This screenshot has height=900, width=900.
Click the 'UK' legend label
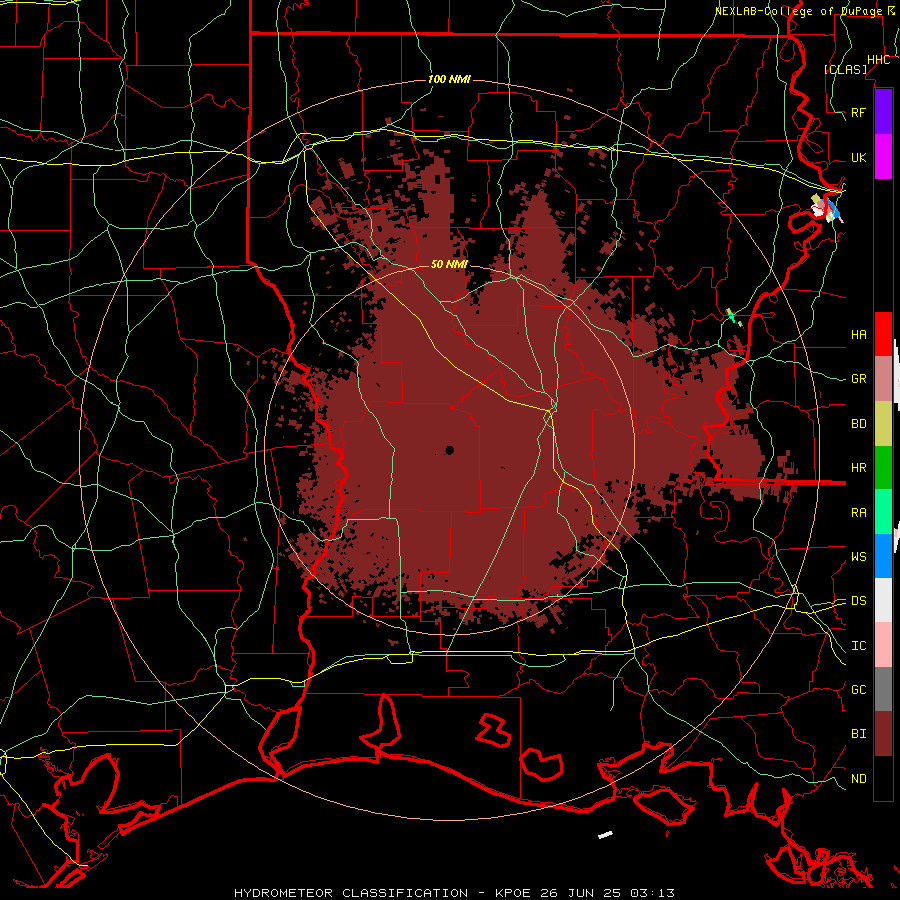[858, 157]
